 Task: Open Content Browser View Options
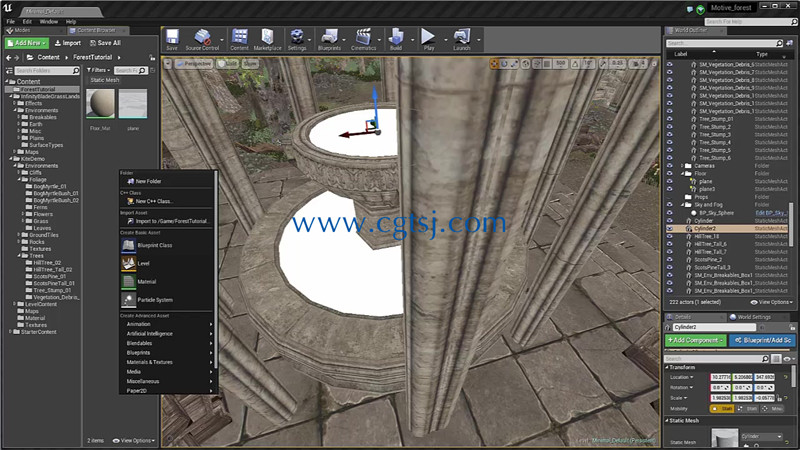[134, 440]
